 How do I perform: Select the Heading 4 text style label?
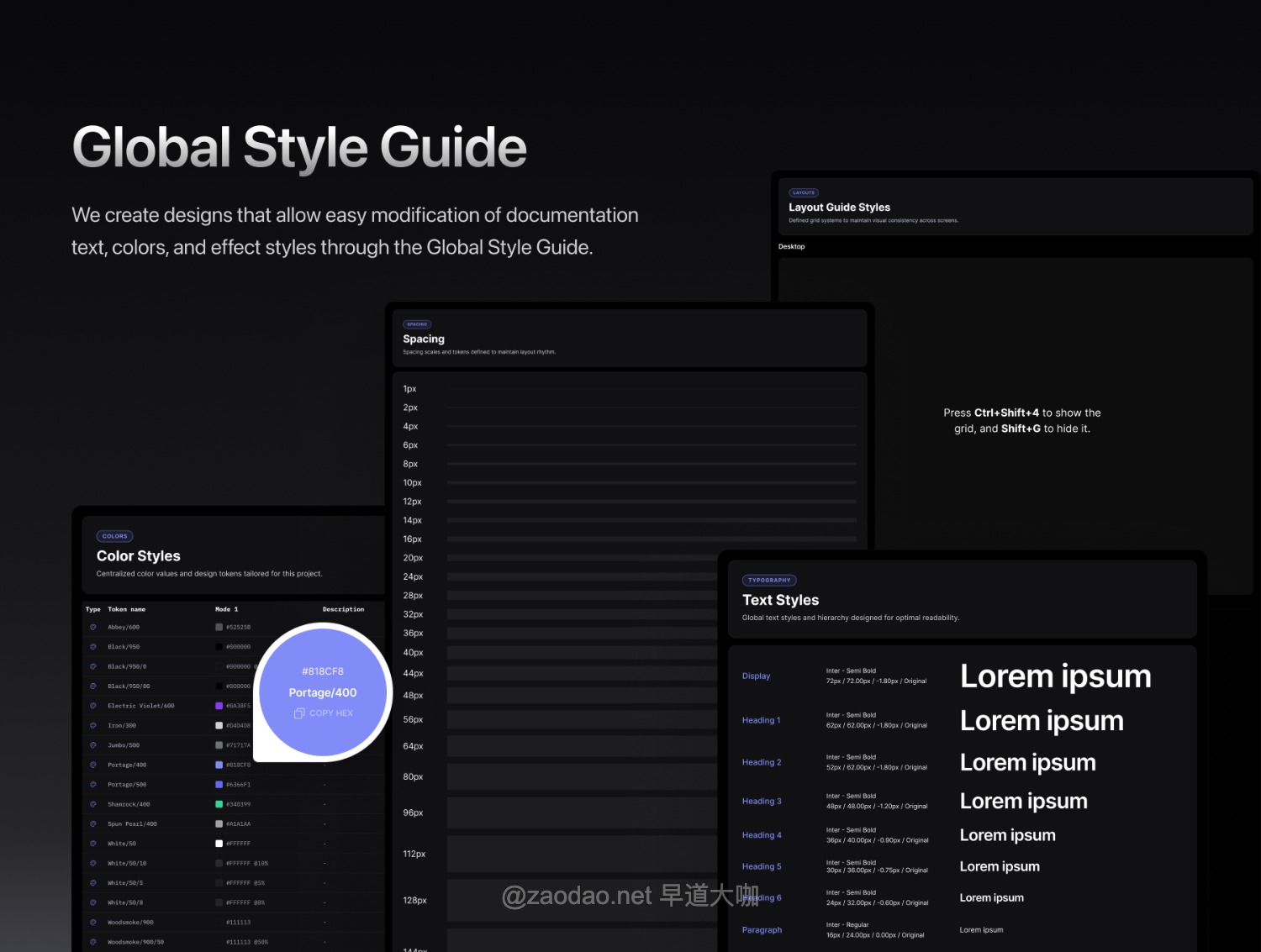coord(762,835)
